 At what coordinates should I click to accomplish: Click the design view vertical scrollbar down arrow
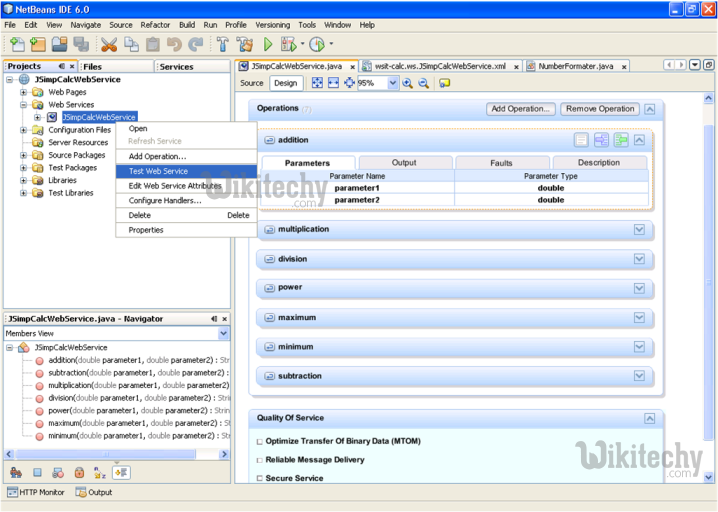coord(708,478)
